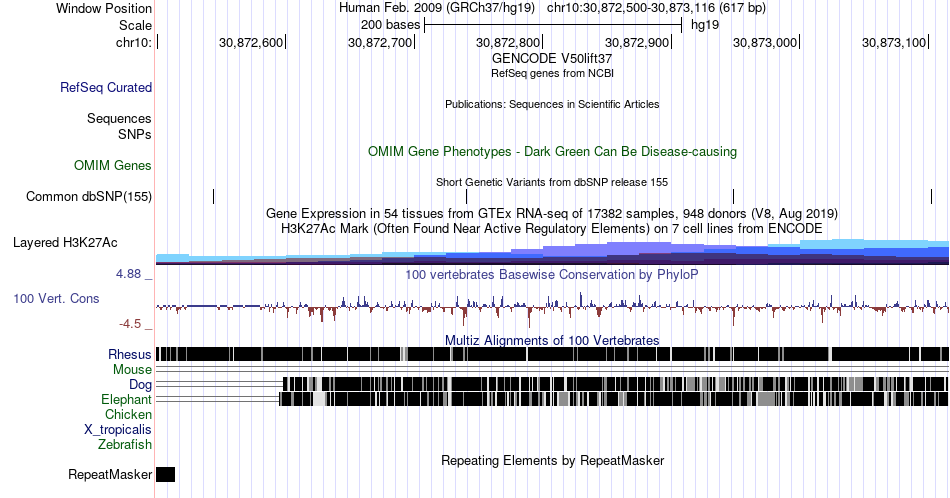Click the Elephant alignment bar
950x498 pixels.
tap(614, 399)
